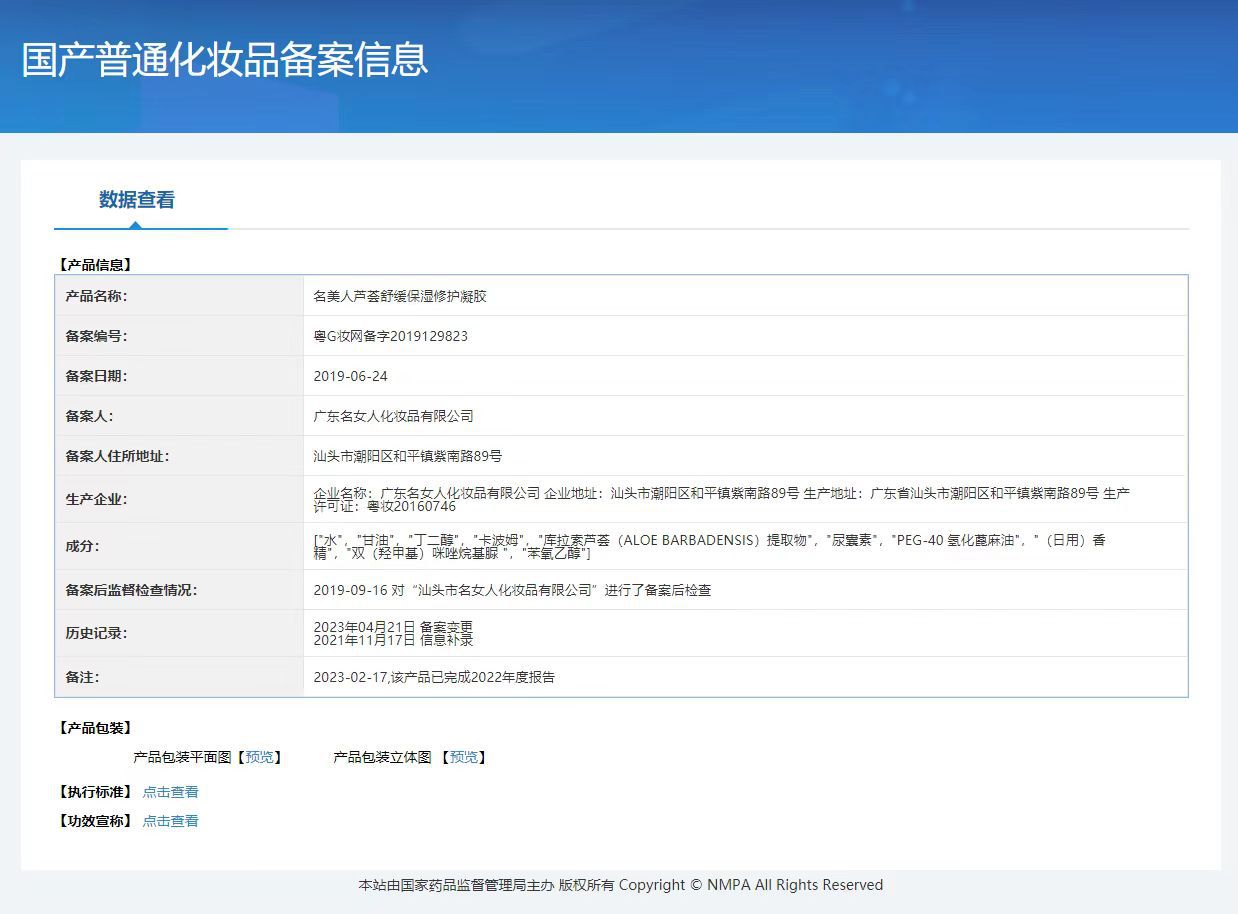The height and width of the screenshot is (914, 1238).
Task: Click the 【产品包装】 section heading
Action: pyautogui.click(x=95, y=728)
